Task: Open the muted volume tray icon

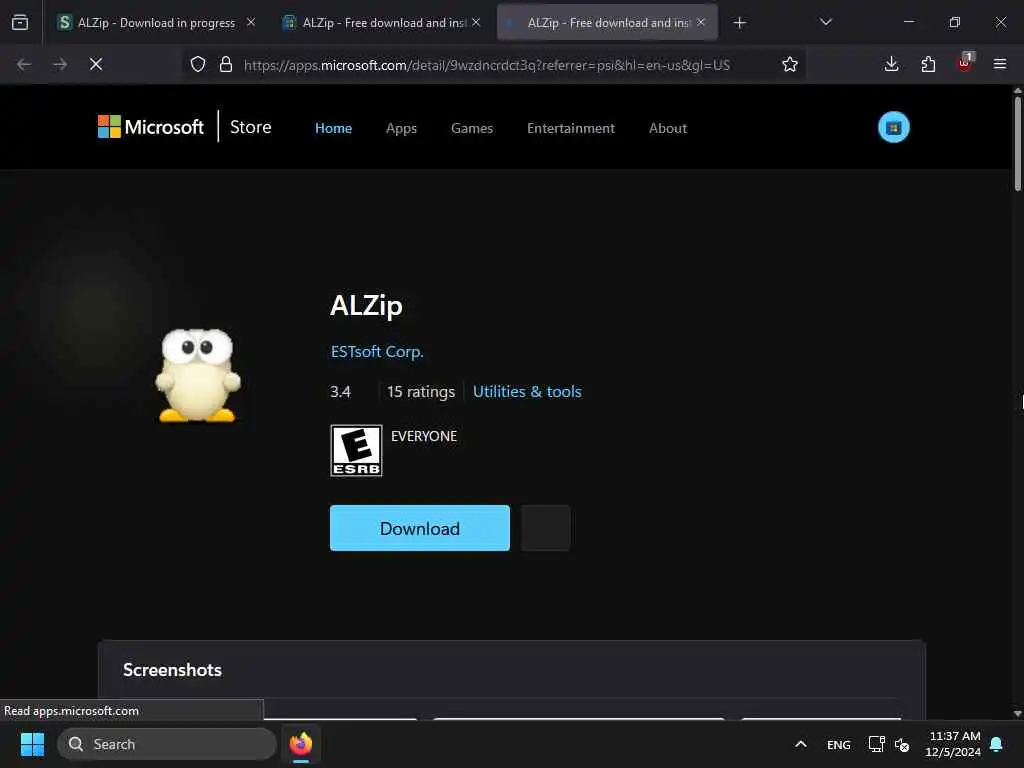Action: [902, 744]
